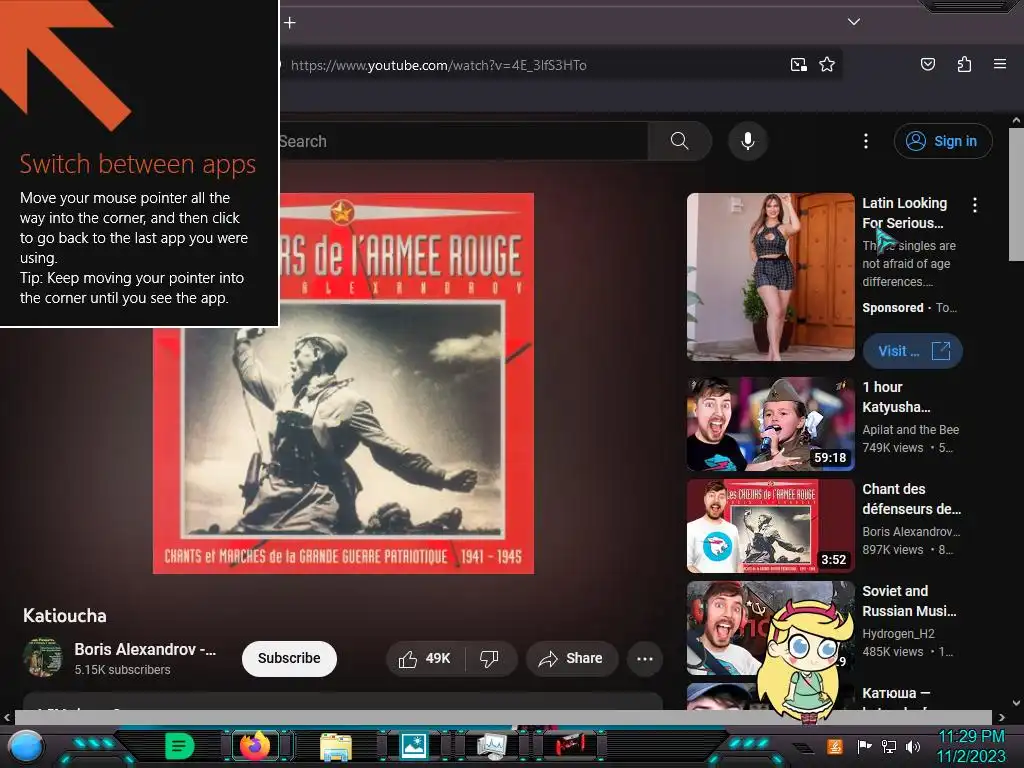
Task: Play the Soviet and Russian Music thumbnail
Action: pyautogui.click(x=771, y=628)
